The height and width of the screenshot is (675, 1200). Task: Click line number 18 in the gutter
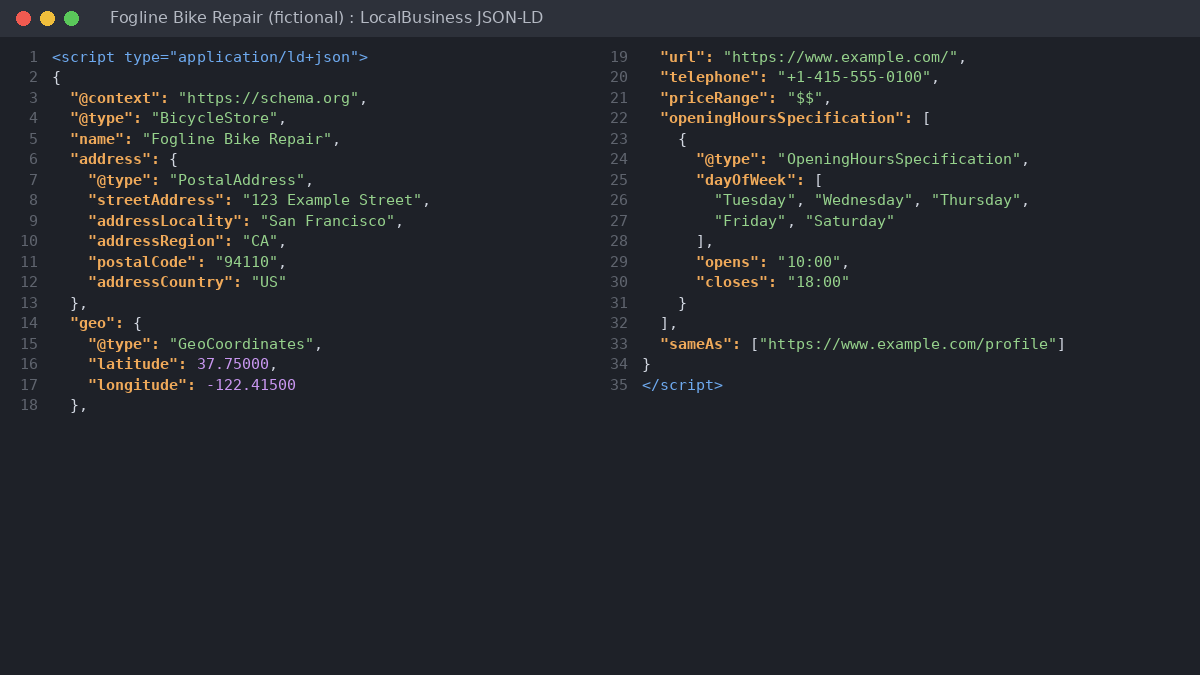click(x=29, y=405)
